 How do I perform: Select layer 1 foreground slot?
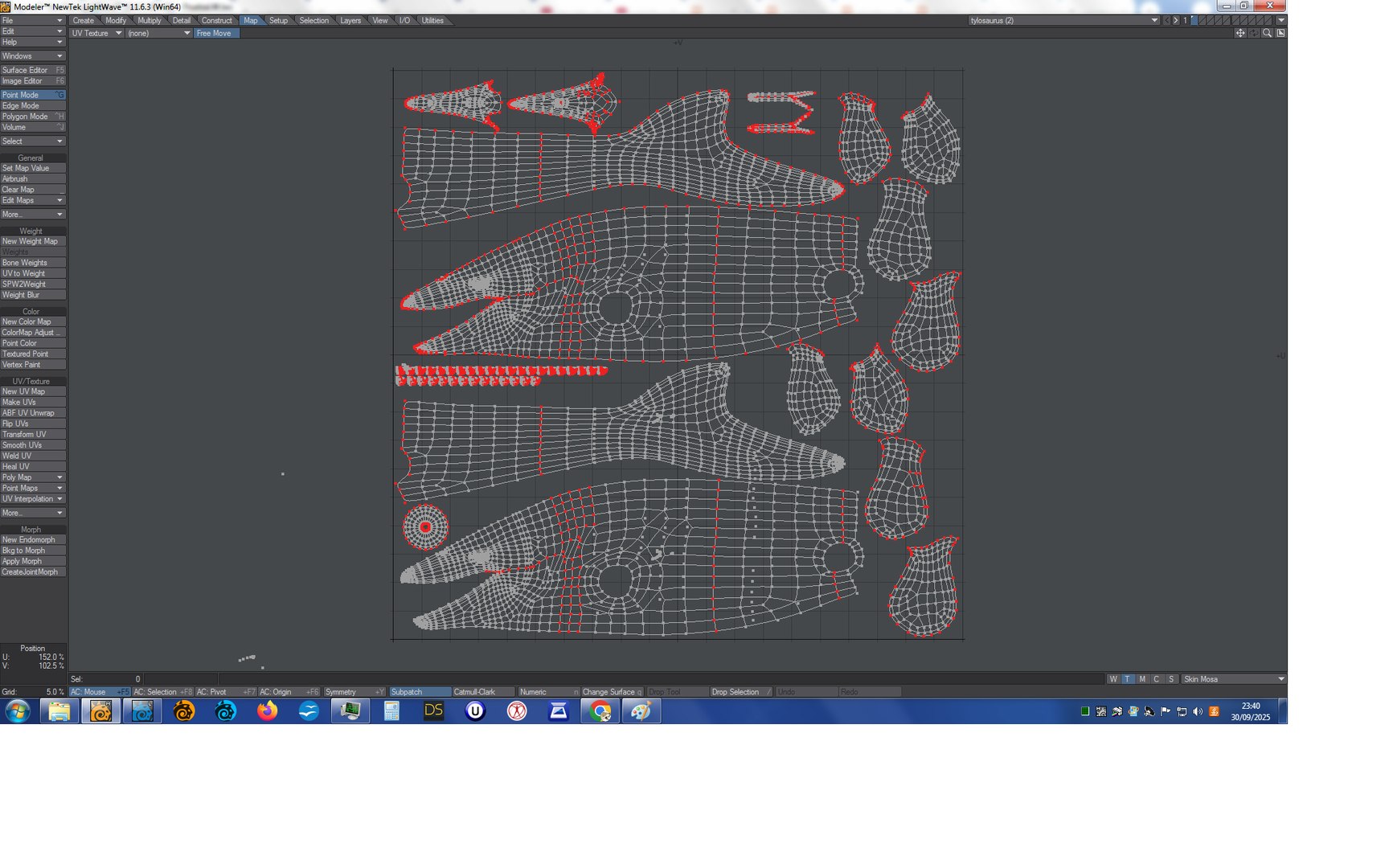pos(1194,18)
